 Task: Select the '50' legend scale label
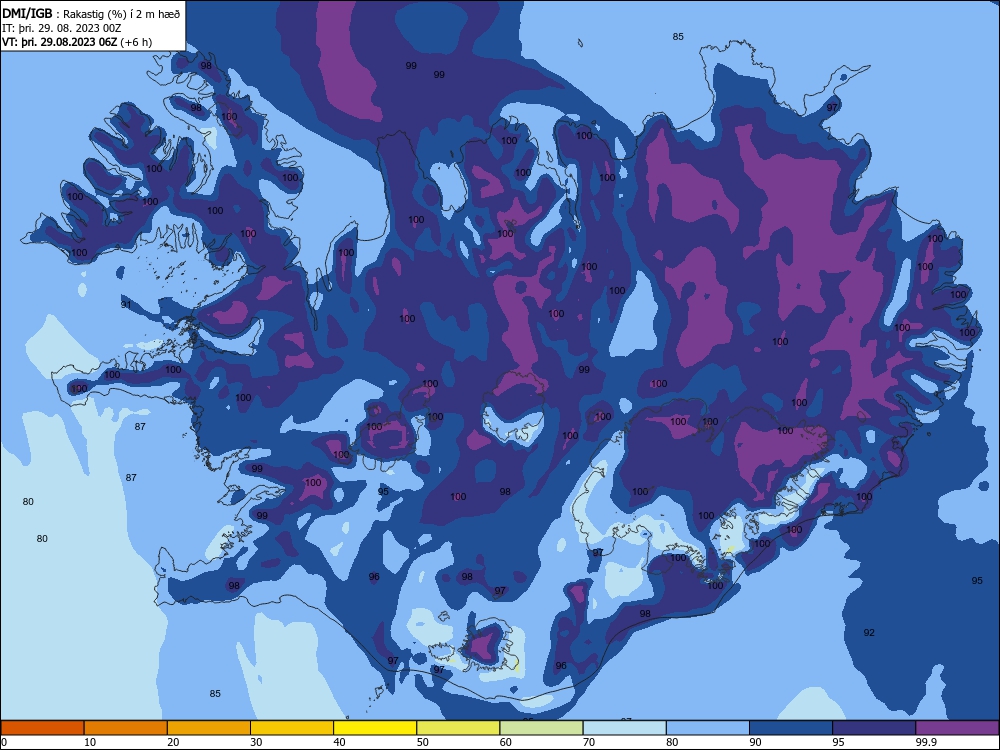coord(422,742)
